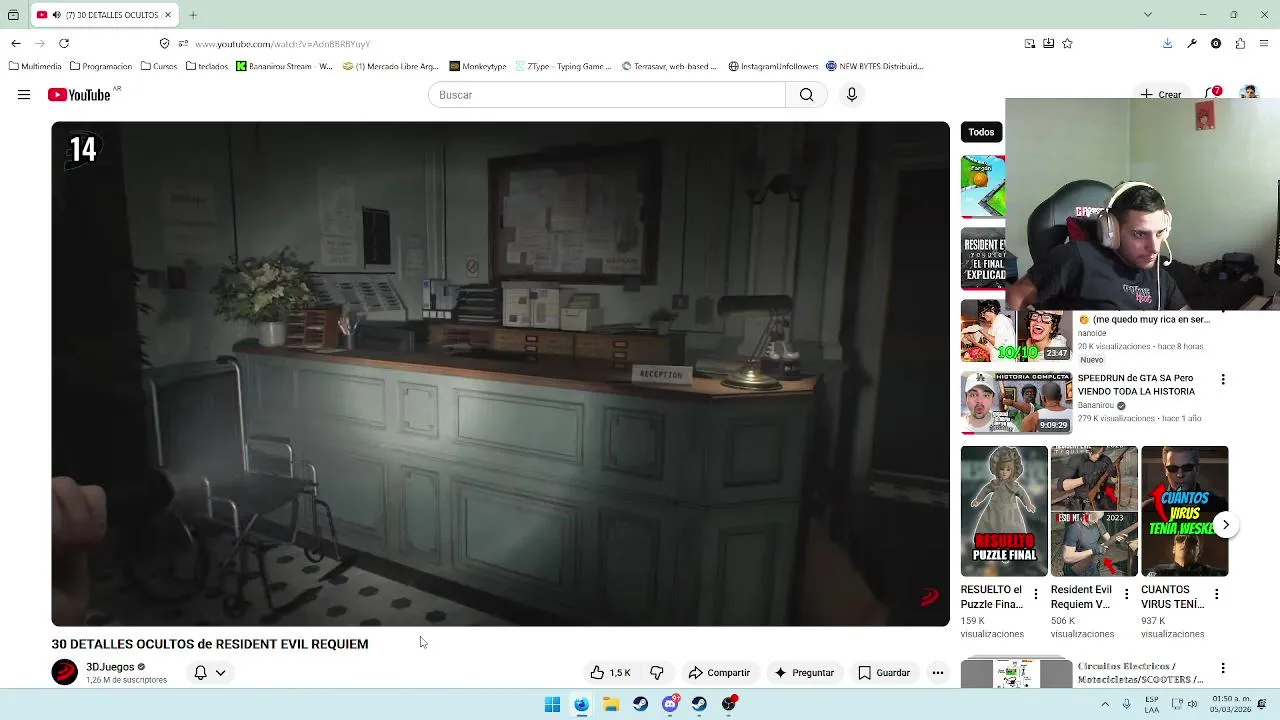1280x720 pixels.
Task: Open Discord from the taskbar
Action: click(x=670, y=704)
